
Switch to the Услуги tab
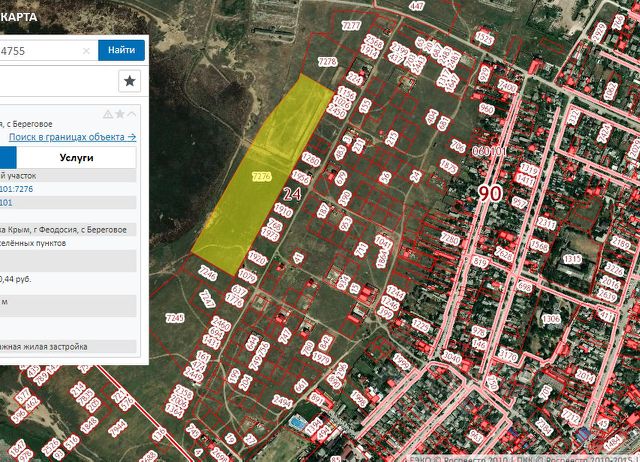[x=76, y=158]
